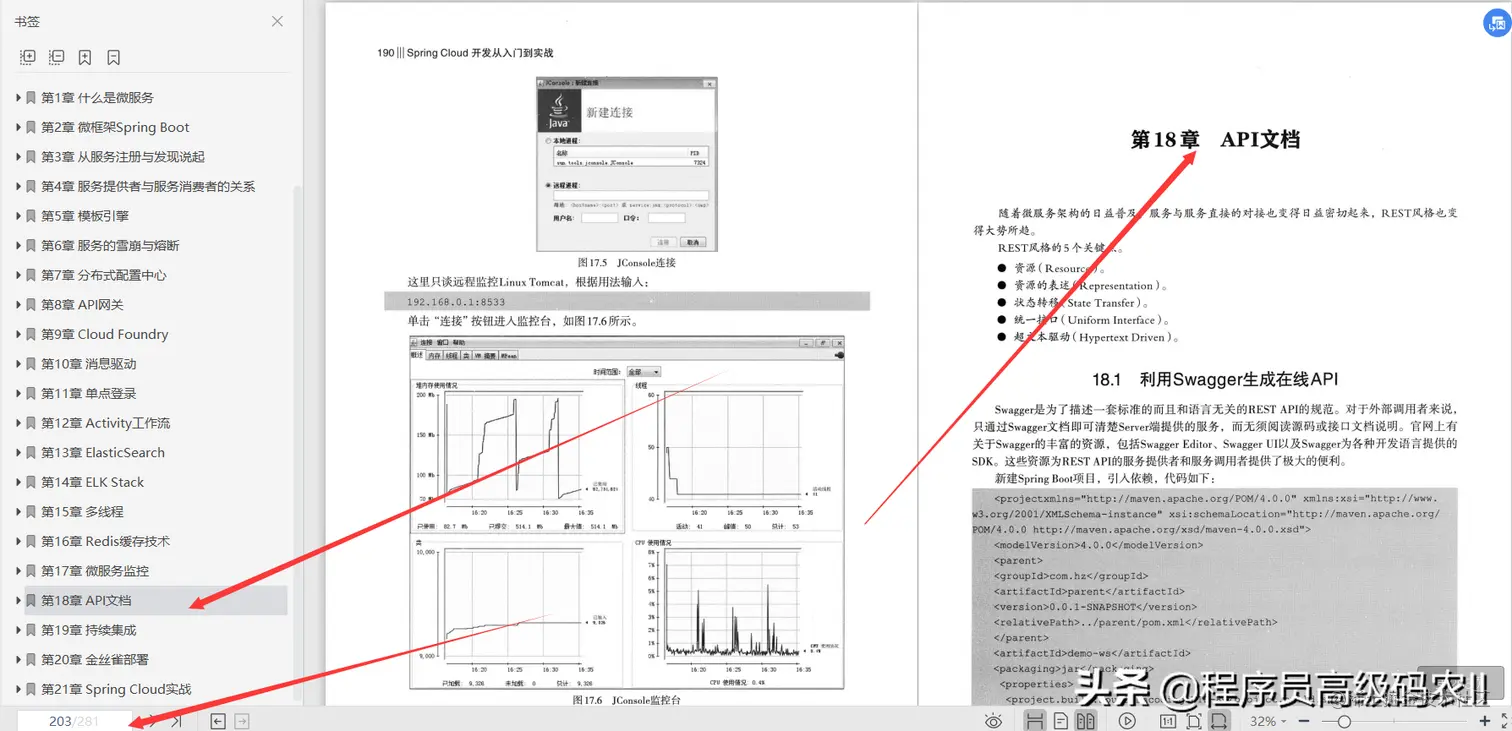Toggle actual size with the 1:1 button
This screenshot has height=731, width=1512.
1168,720
